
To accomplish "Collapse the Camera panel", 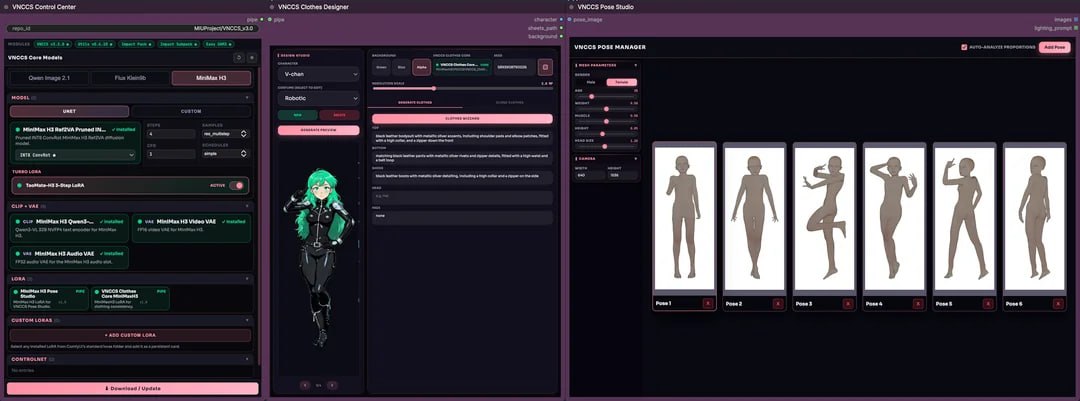I will tap(635, 158).
